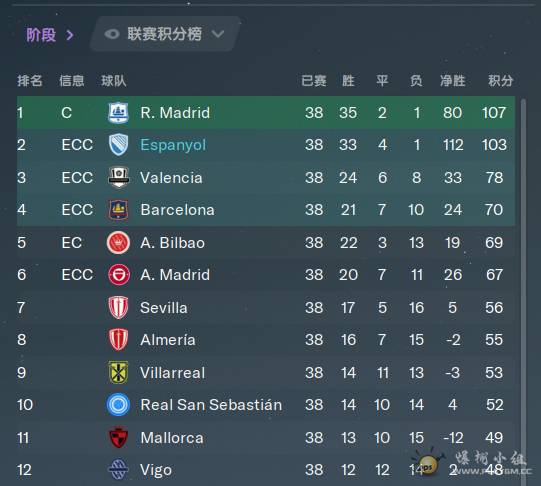
Task: Open the Sevilla team name link
Action: point(164,308)
